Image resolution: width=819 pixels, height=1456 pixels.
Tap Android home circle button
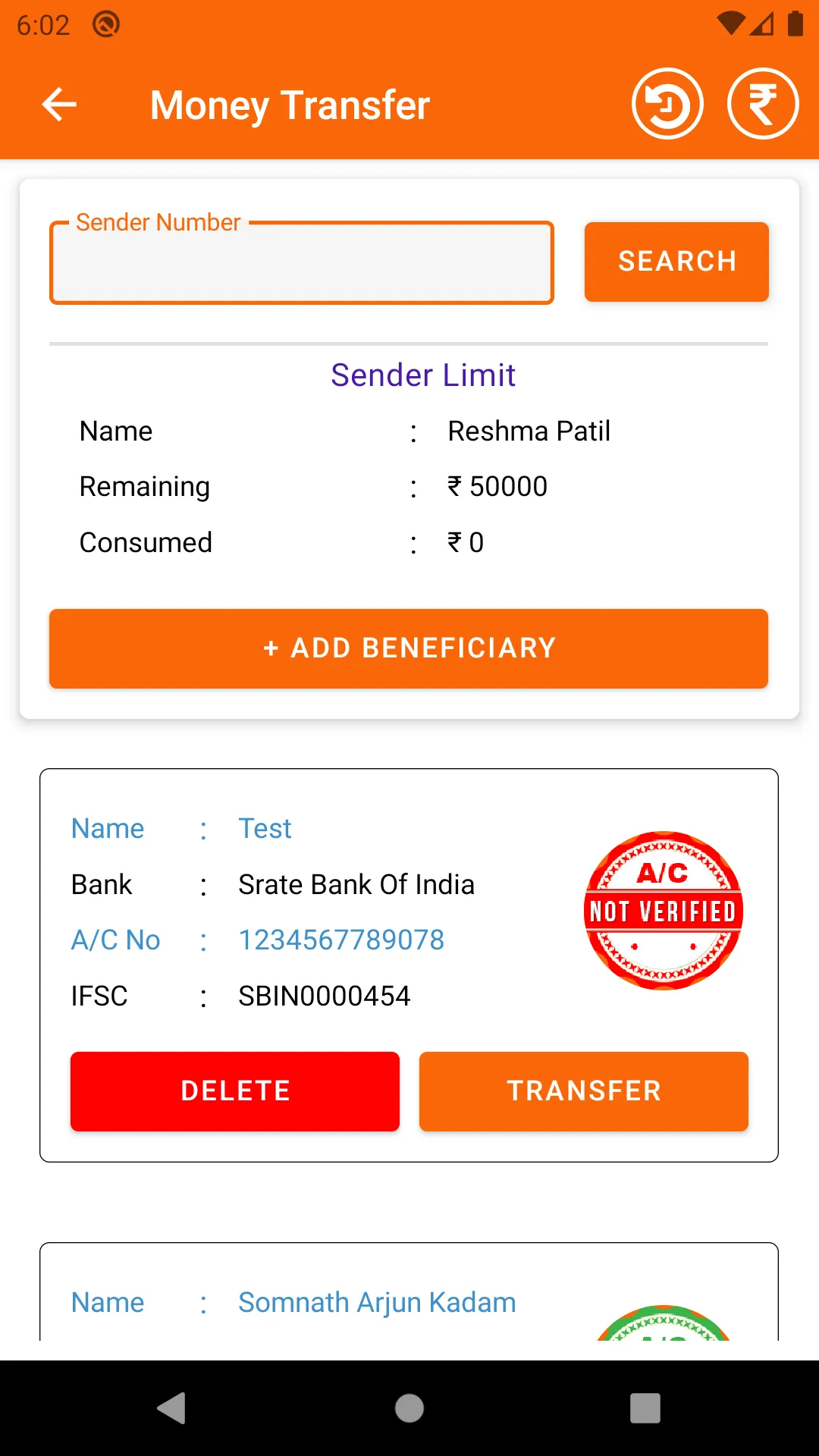pyautogui.click(x=409, y=1408)
